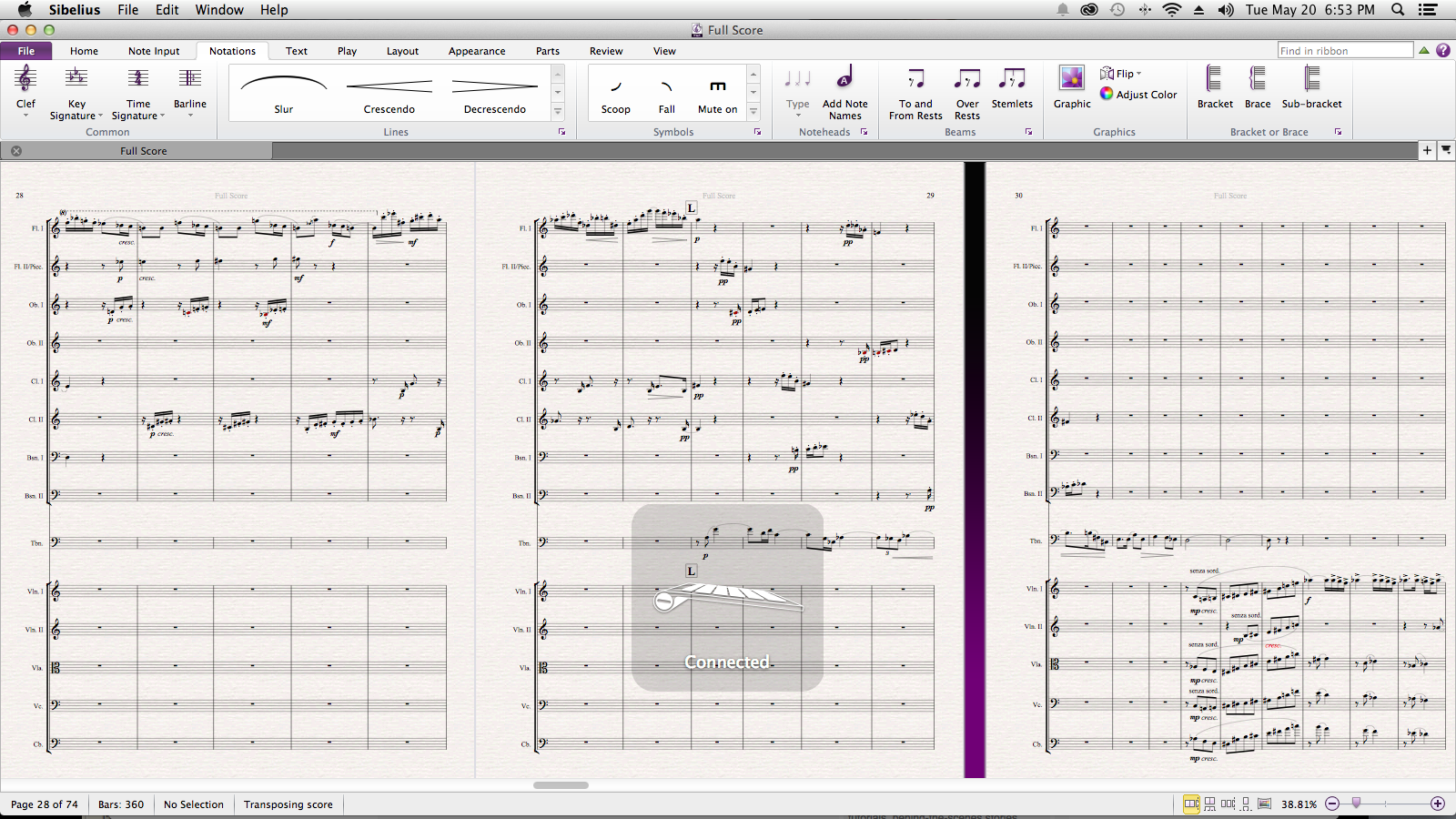
Task: Click Transposing score in the status bar
Action: 288,804
